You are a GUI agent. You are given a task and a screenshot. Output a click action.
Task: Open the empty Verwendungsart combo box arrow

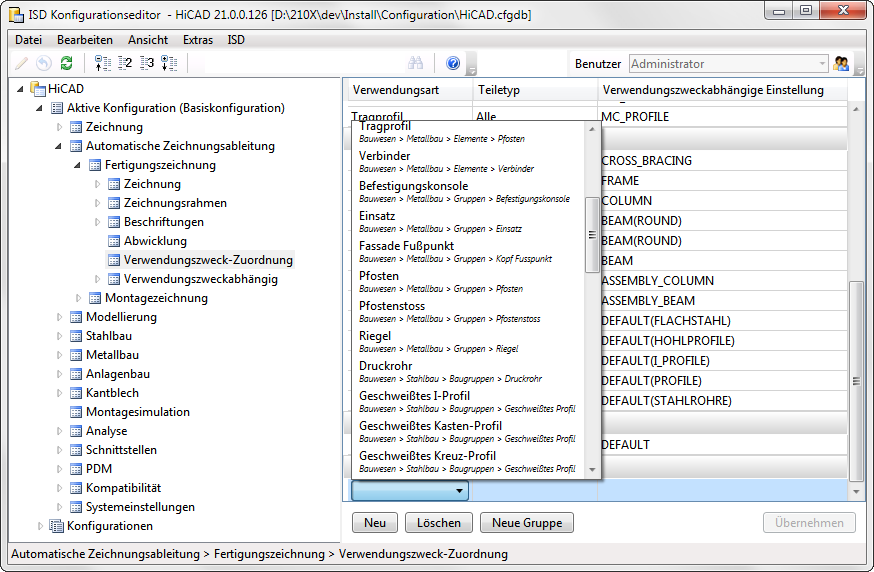[x=459, y=491]
